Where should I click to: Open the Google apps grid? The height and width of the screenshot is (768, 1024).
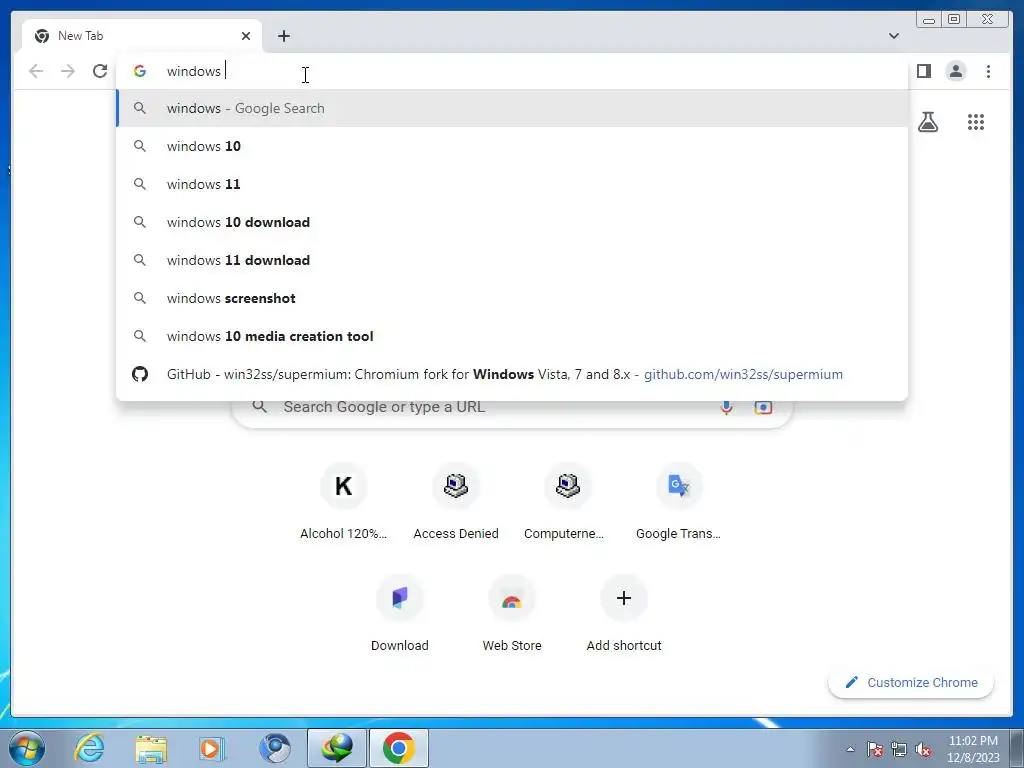point(976,121)
